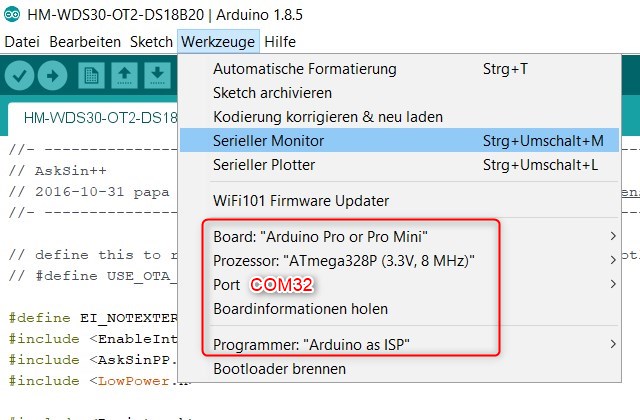
Task: Open the Datei menu
Action: [22, 42]
